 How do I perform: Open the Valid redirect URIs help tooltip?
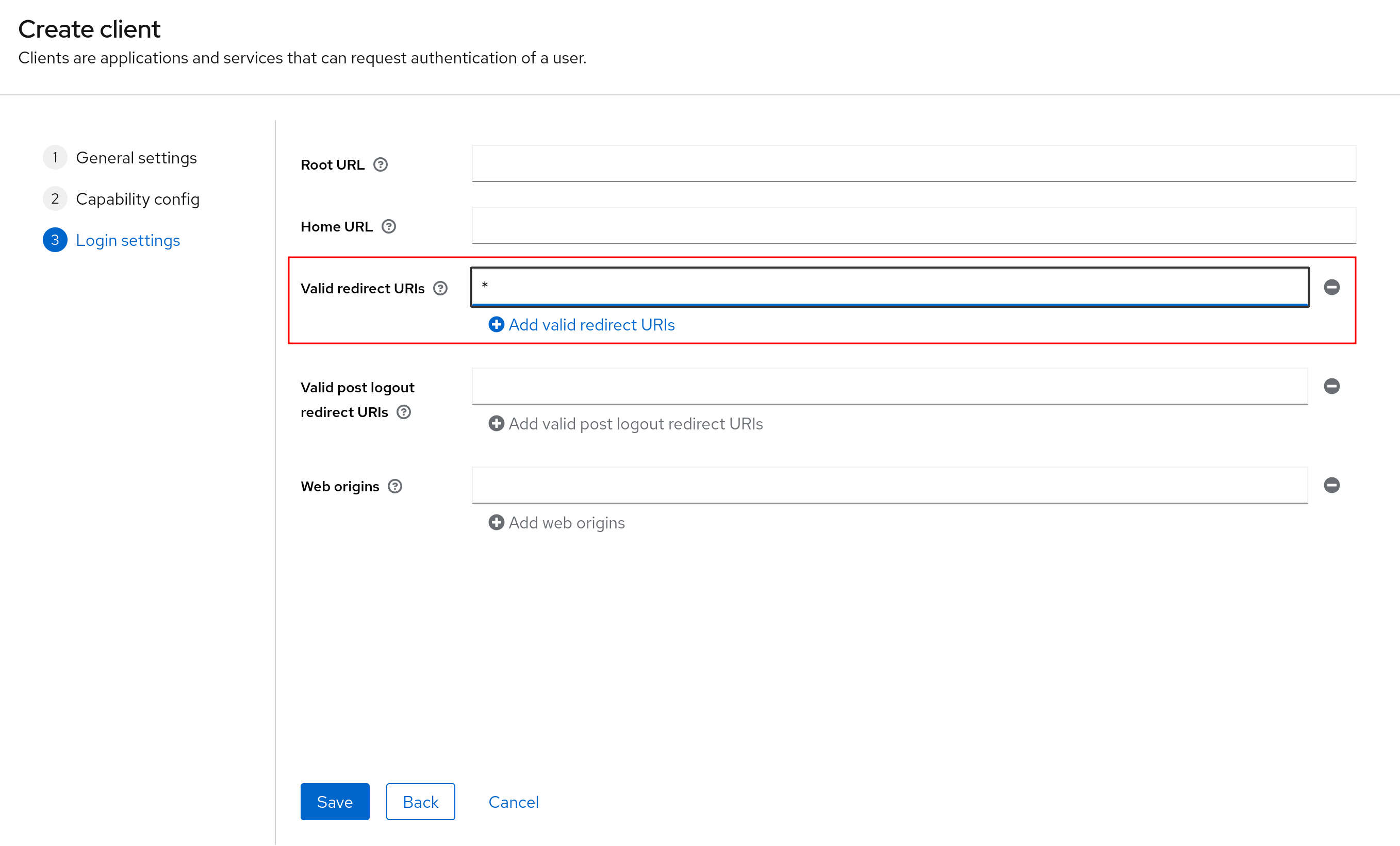pos(440,289)
